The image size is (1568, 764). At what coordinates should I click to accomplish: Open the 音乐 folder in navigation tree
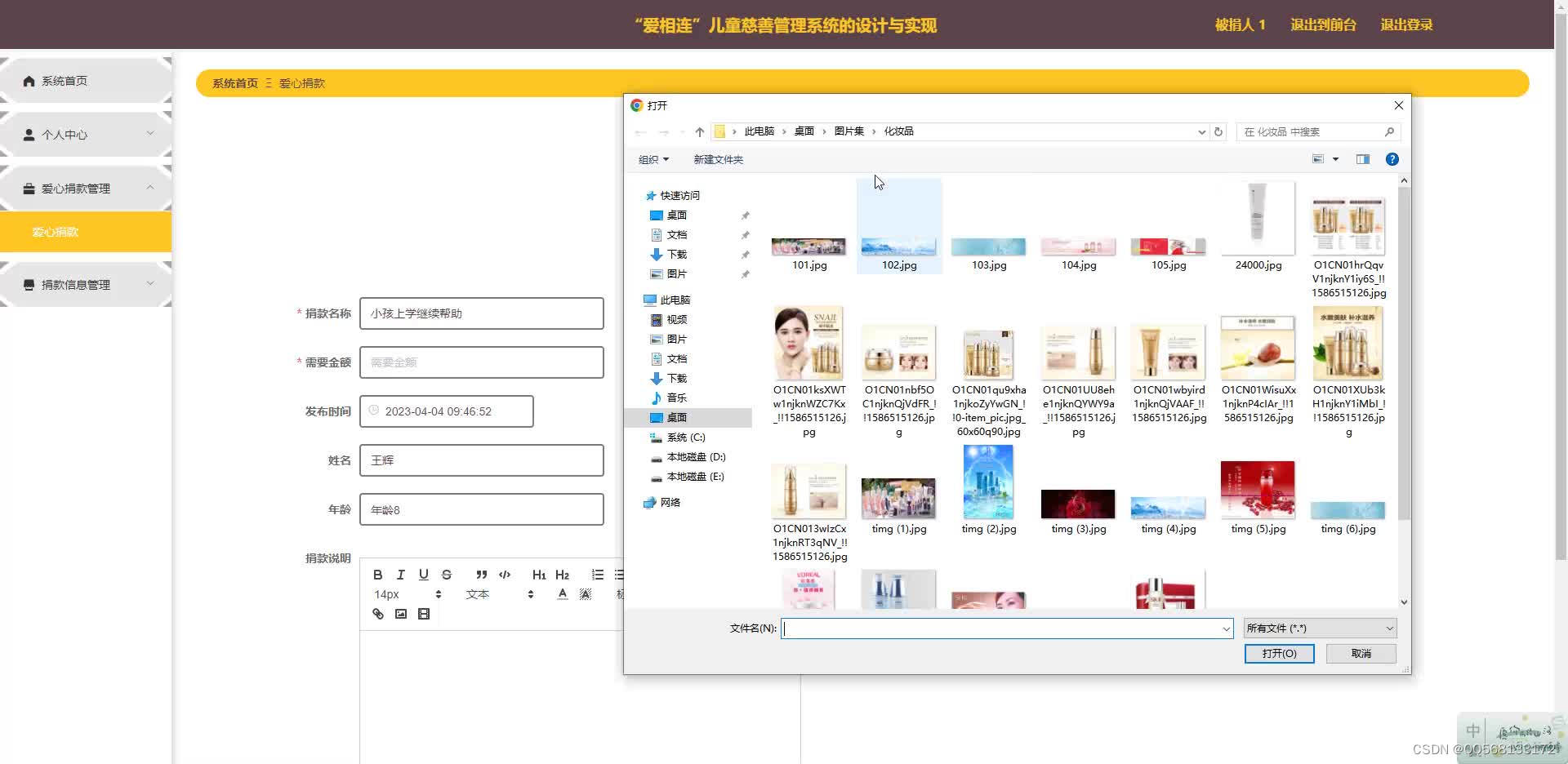tap(676, 398)
